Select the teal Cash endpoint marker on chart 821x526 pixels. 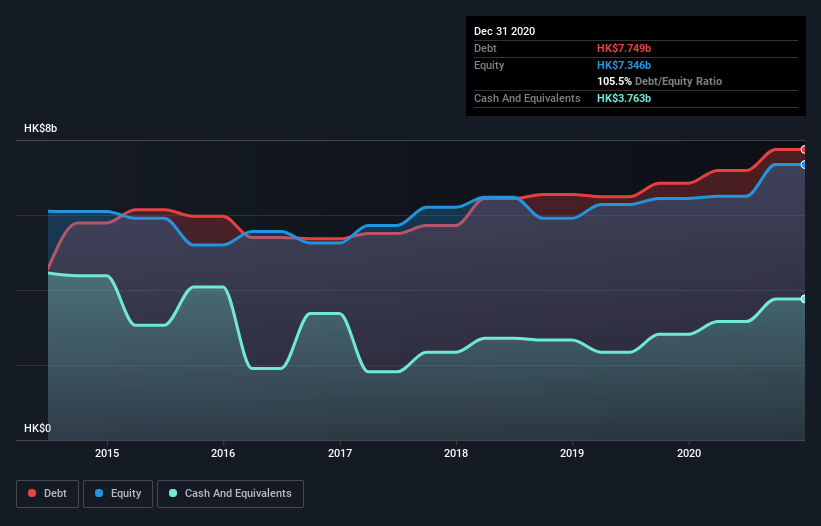[x=804, y=299]
